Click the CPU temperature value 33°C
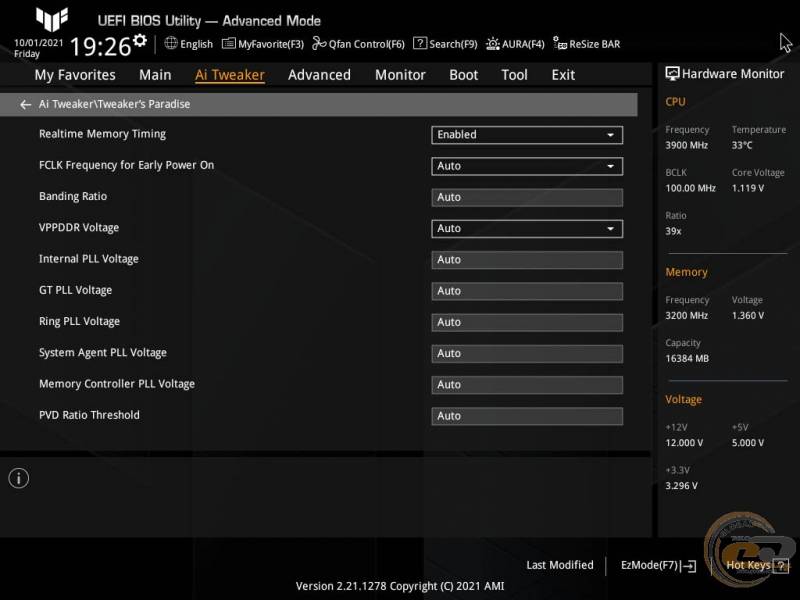 point(742,145)
